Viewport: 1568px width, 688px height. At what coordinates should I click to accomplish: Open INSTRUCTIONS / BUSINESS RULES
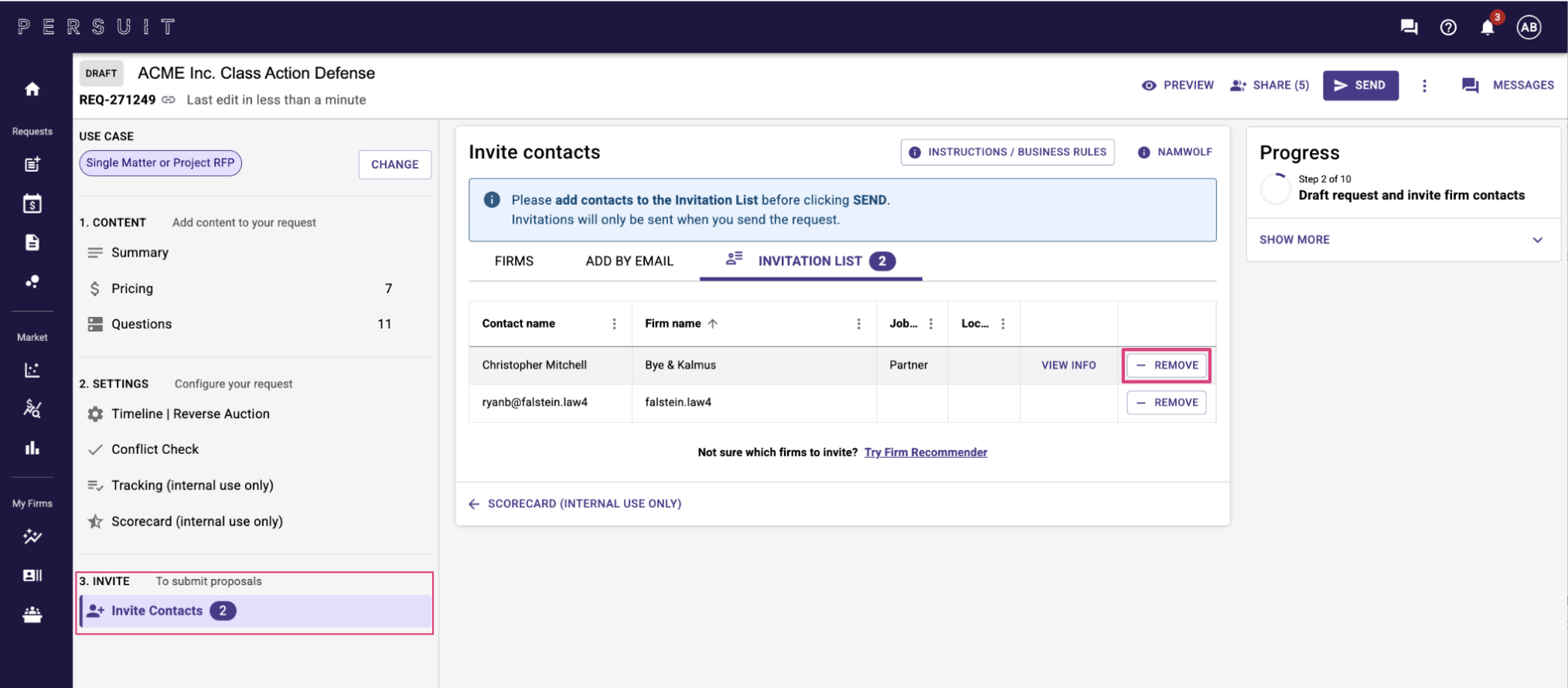click(1007, 152)
